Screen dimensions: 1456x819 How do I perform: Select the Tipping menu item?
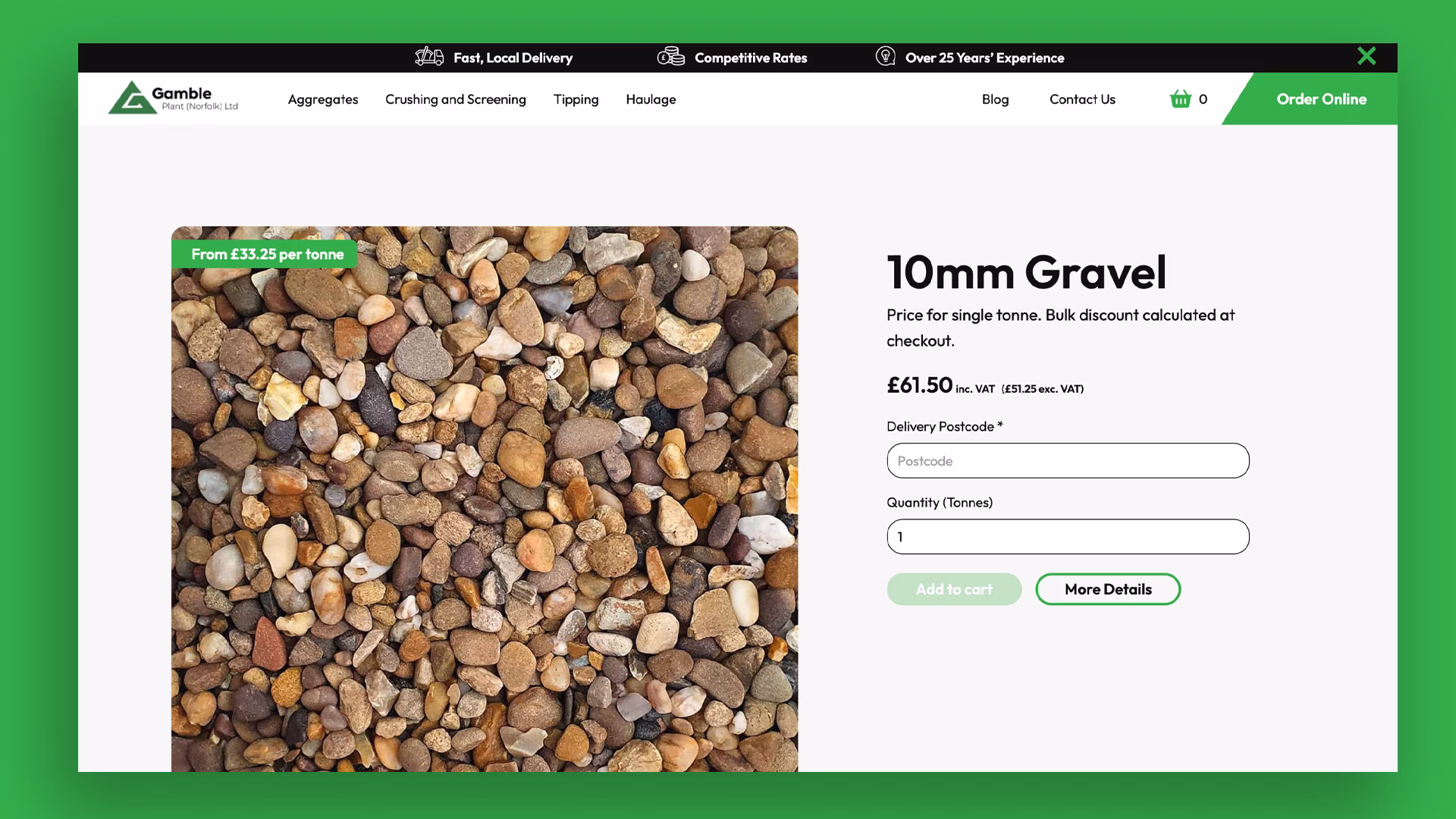click(x=576, y=99)
